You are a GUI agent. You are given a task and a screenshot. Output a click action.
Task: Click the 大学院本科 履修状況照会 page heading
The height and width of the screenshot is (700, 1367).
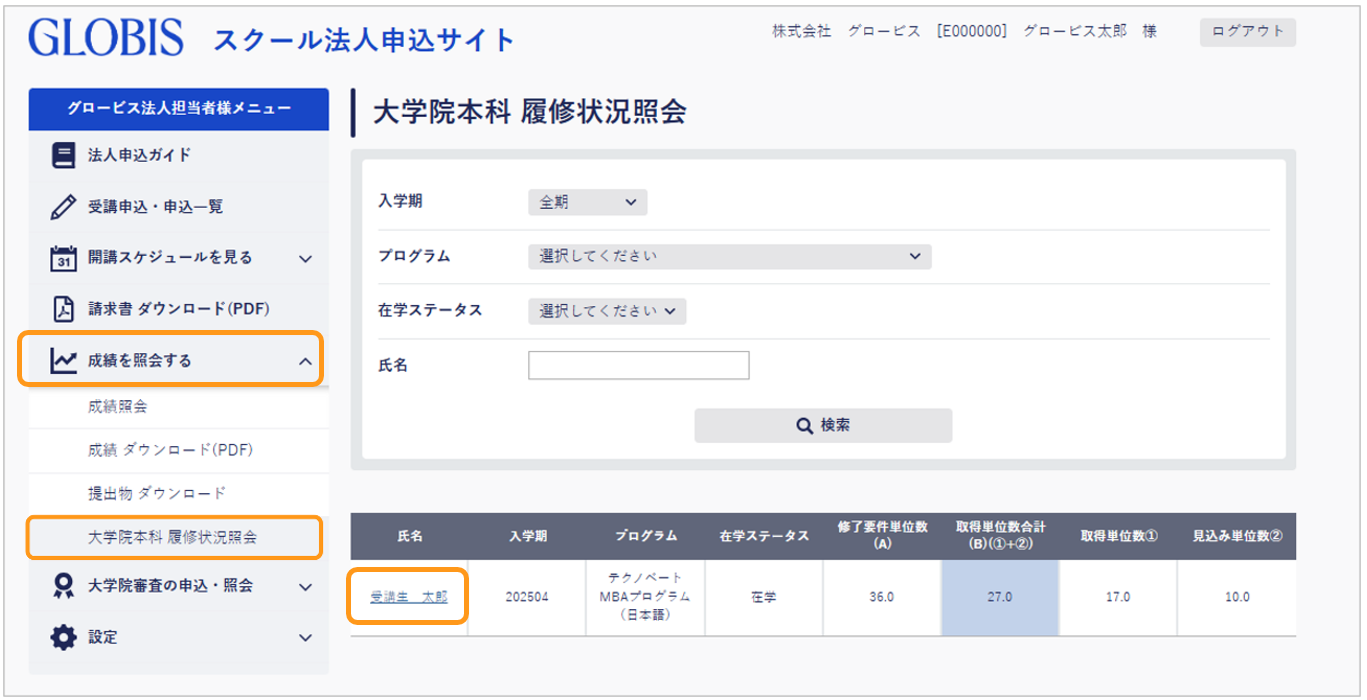point(529,112)
